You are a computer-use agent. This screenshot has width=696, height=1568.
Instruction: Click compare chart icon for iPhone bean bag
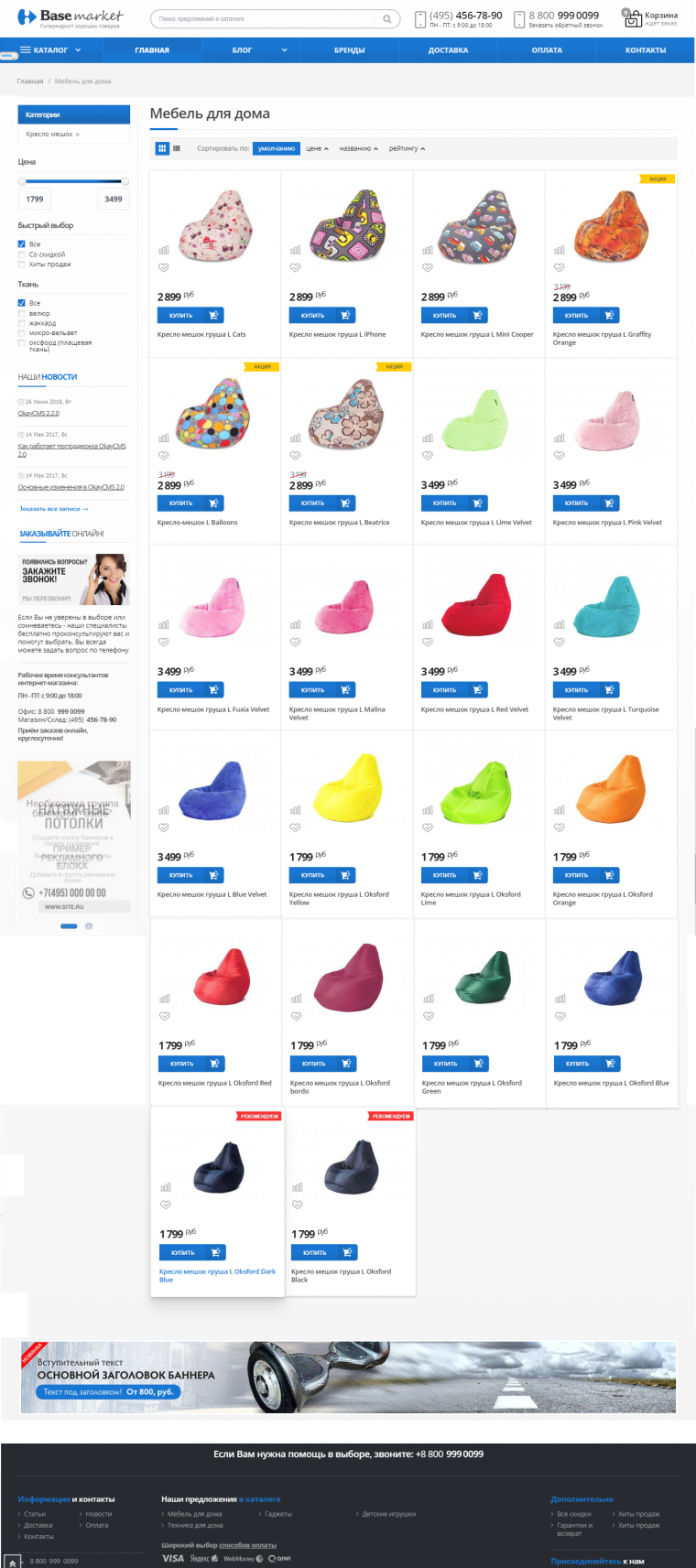296,249
